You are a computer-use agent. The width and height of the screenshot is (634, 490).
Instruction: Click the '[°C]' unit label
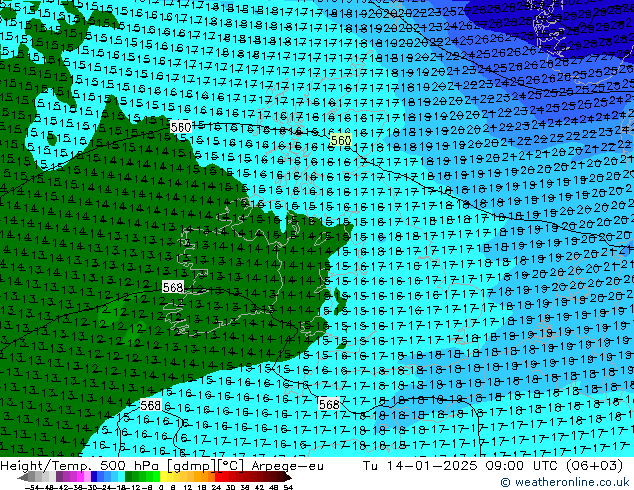[x=231, y=466]
